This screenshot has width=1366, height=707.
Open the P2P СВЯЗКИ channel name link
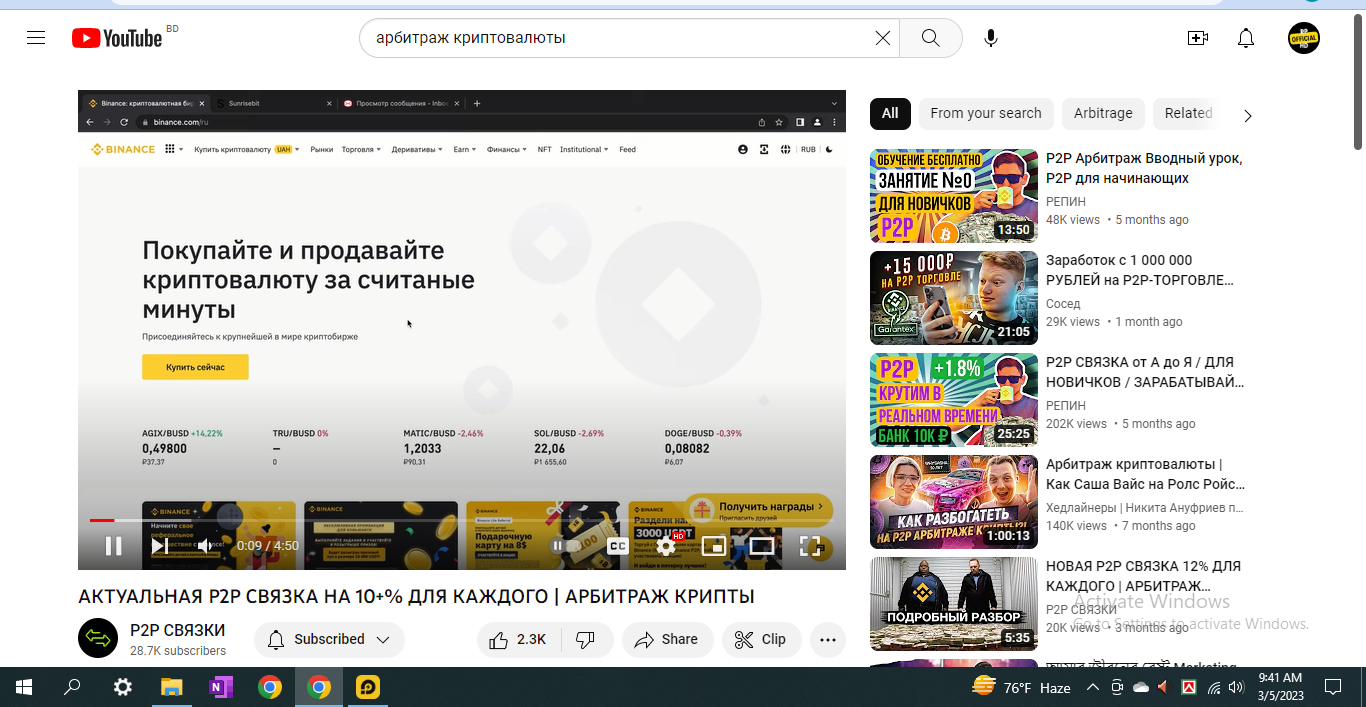point(178,630)
